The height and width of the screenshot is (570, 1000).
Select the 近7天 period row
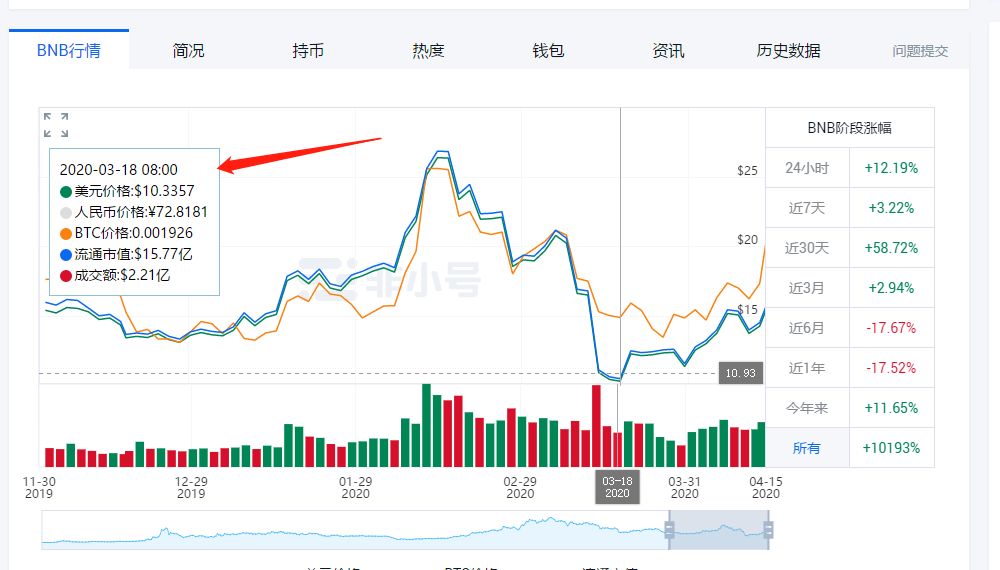pos(849,208)
